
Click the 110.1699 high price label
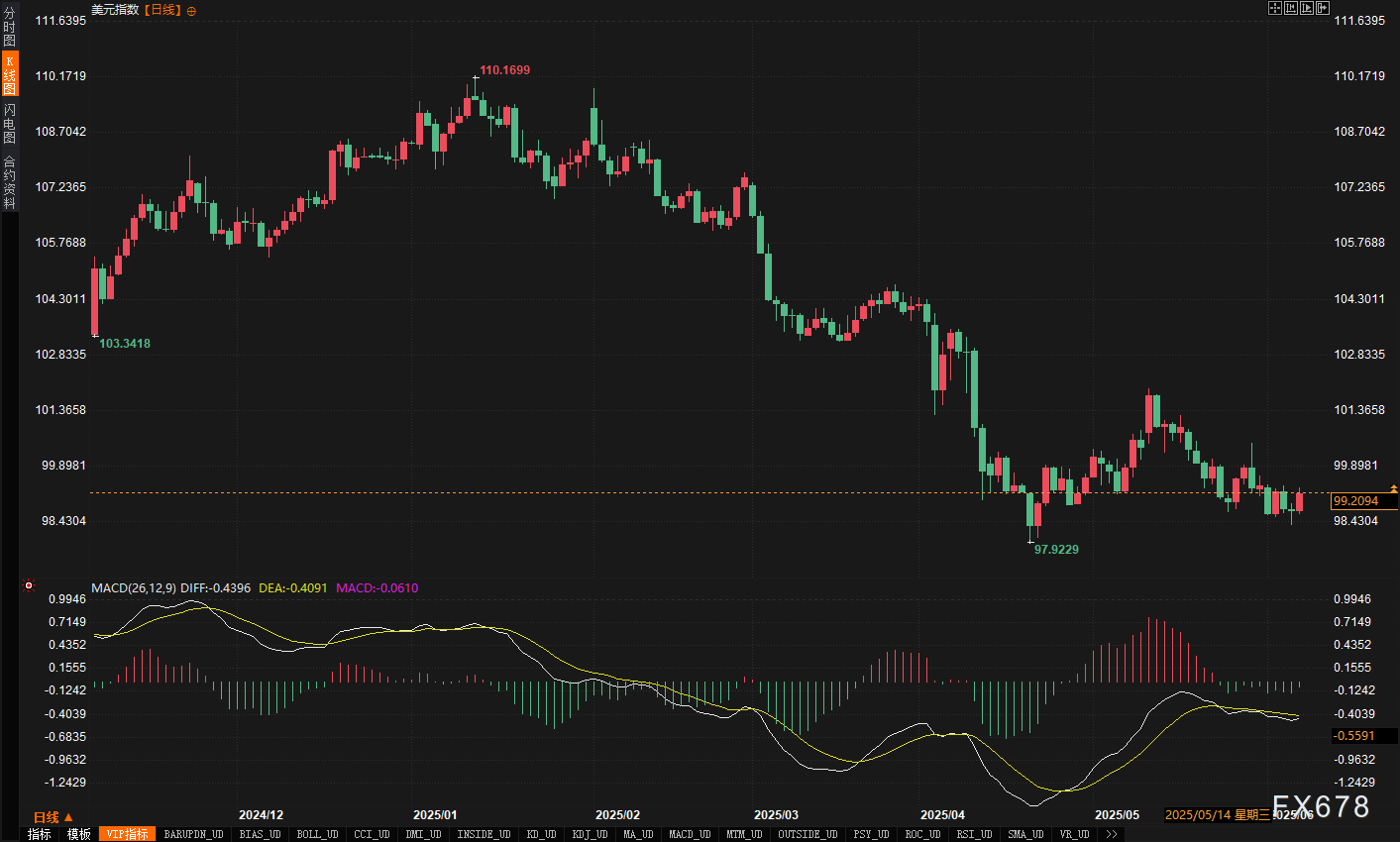(504, 70)
